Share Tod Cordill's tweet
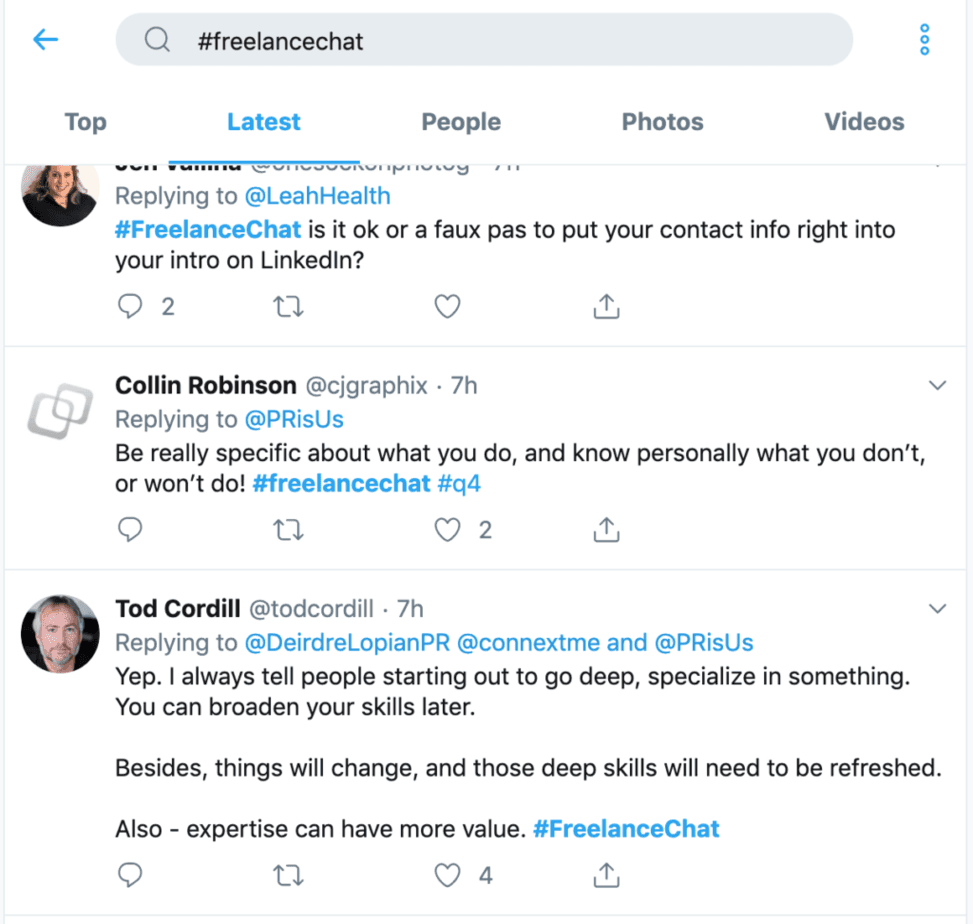973x924 pixels. pyautogui.click(x=605, y=874)
